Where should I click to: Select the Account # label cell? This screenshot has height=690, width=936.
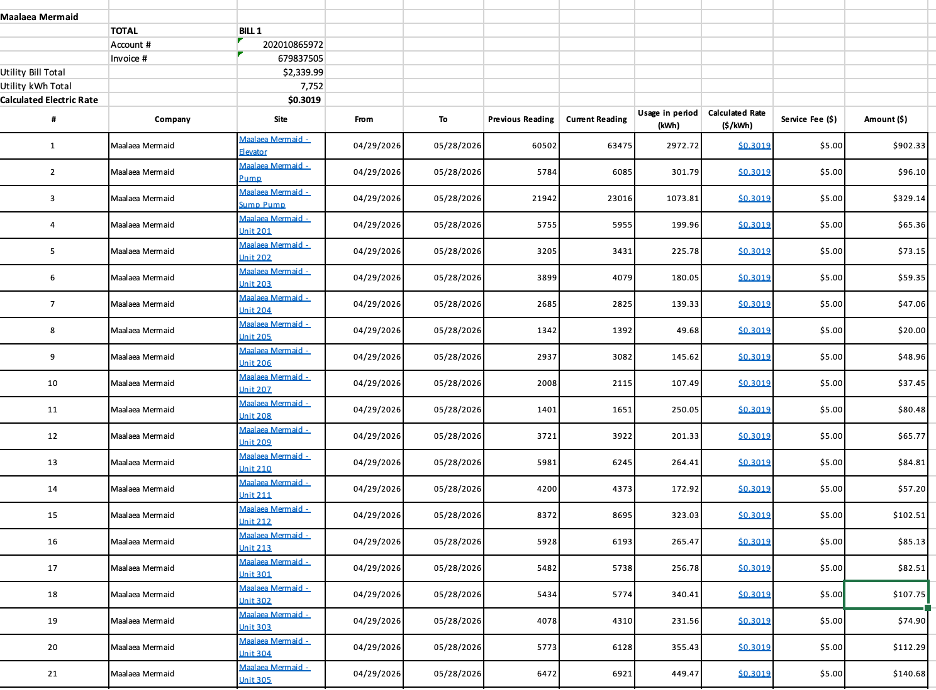tap(173, 45)
